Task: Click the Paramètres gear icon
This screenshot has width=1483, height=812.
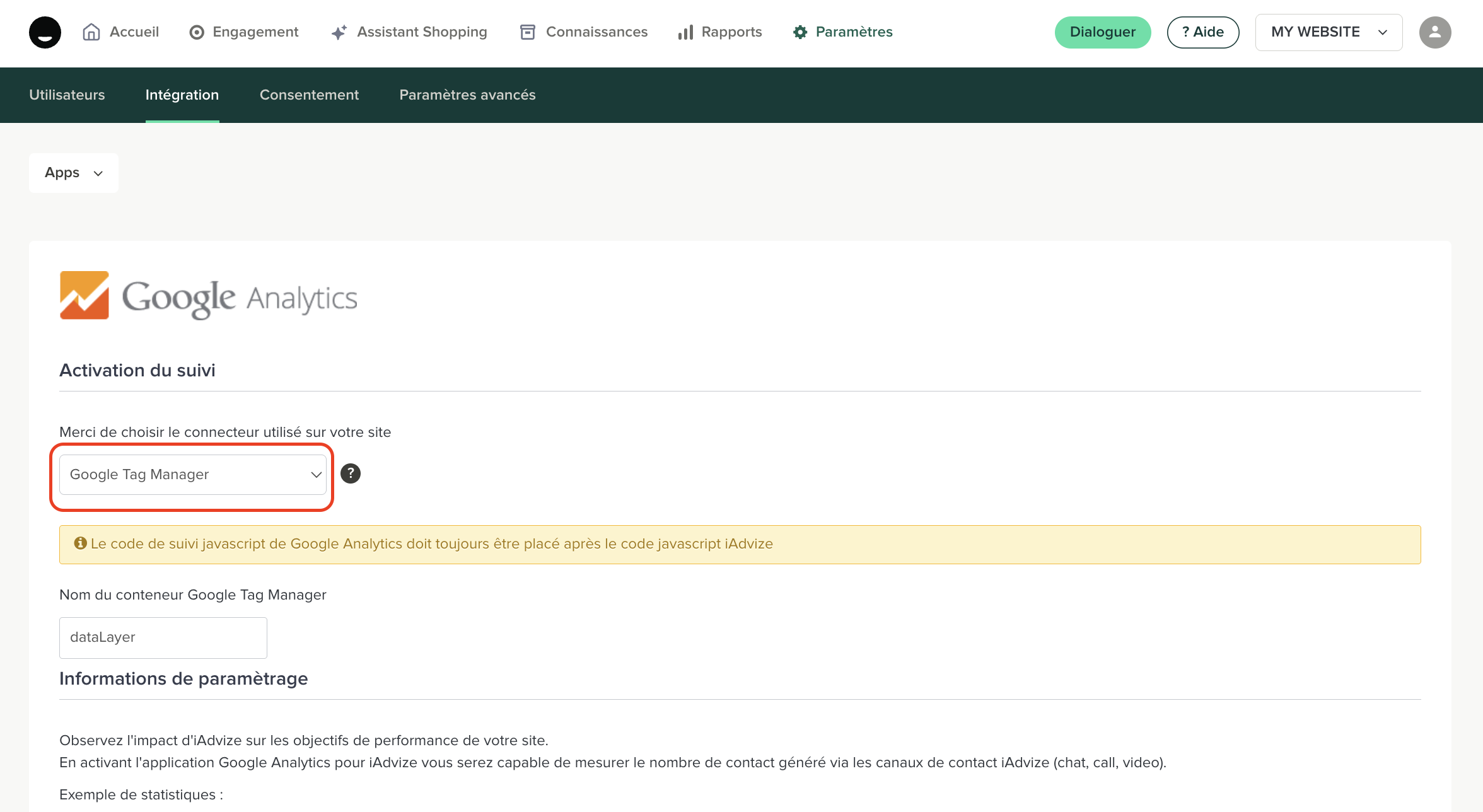Action: click(x=800, y=32)
